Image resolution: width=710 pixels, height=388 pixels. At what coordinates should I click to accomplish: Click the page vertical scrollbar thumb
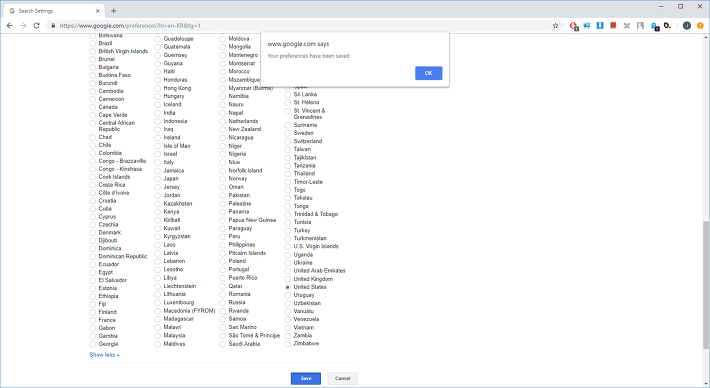(706, 284)
